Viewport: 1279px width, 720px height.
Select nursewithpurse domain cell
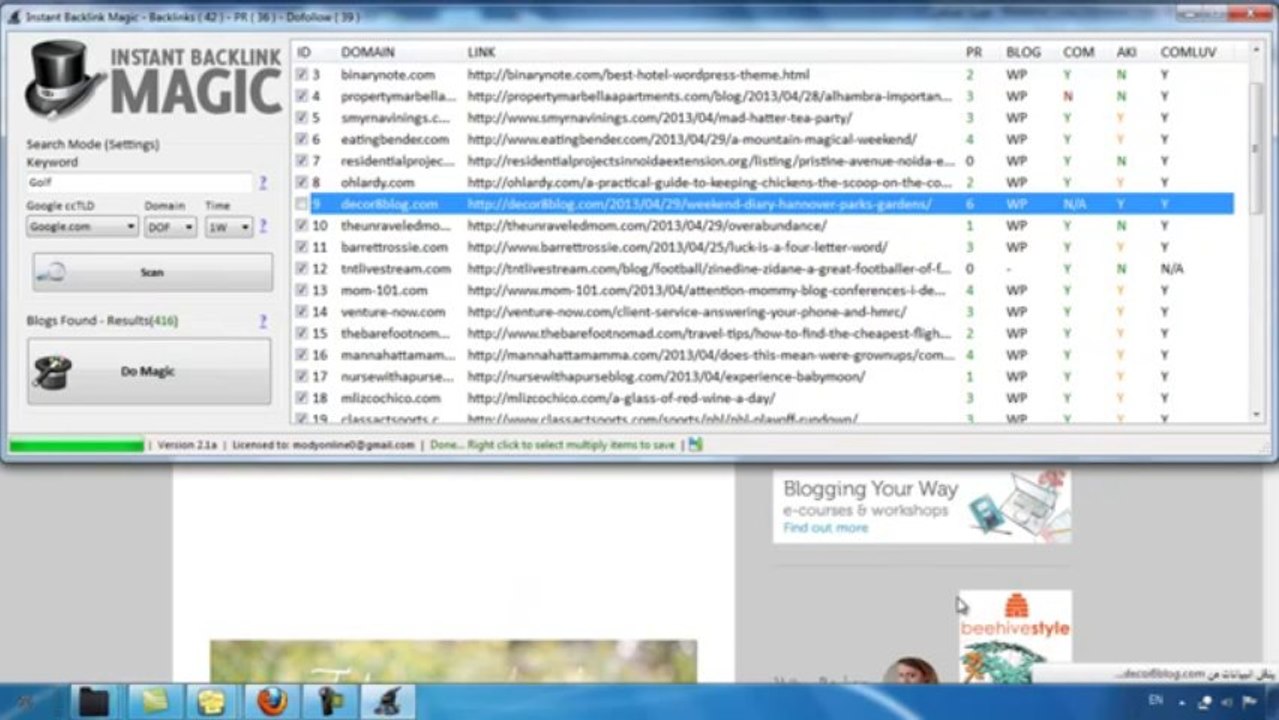tap(396, 377)
